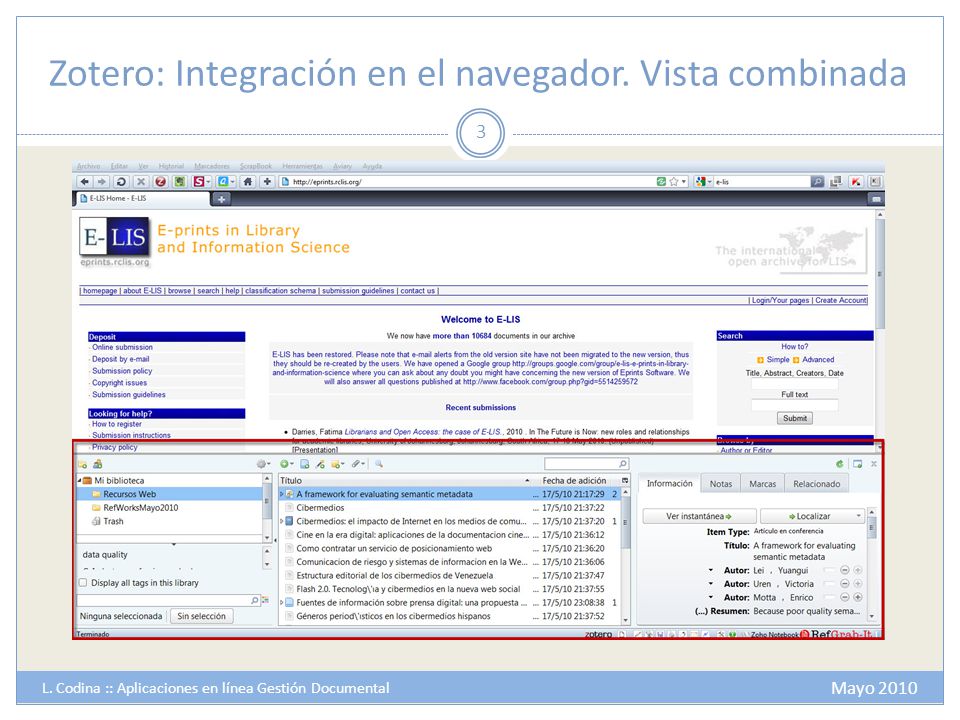Check Display all tags in this library
Viewport: 960px width, 720px height.
click(83, 583)
